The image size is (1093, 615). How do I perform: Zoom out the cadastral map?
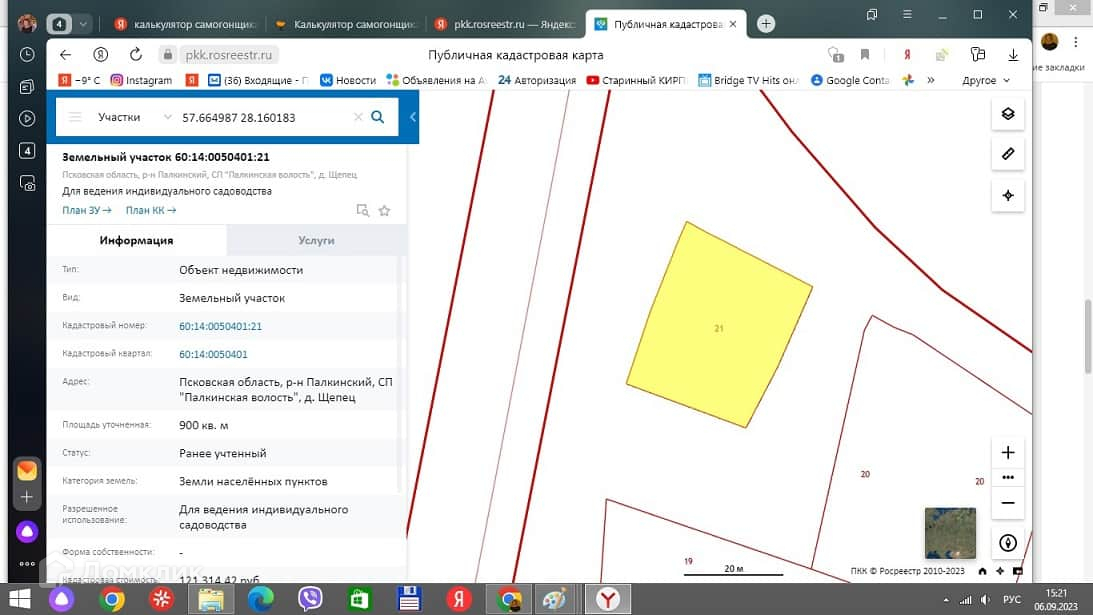coord(1007,503)
